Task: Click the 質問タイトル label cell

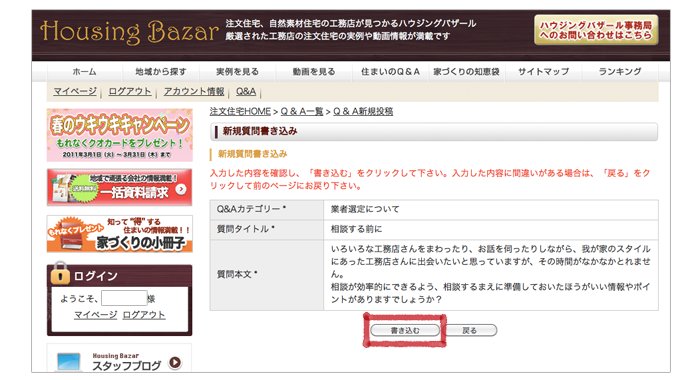Action: [267, 229]
